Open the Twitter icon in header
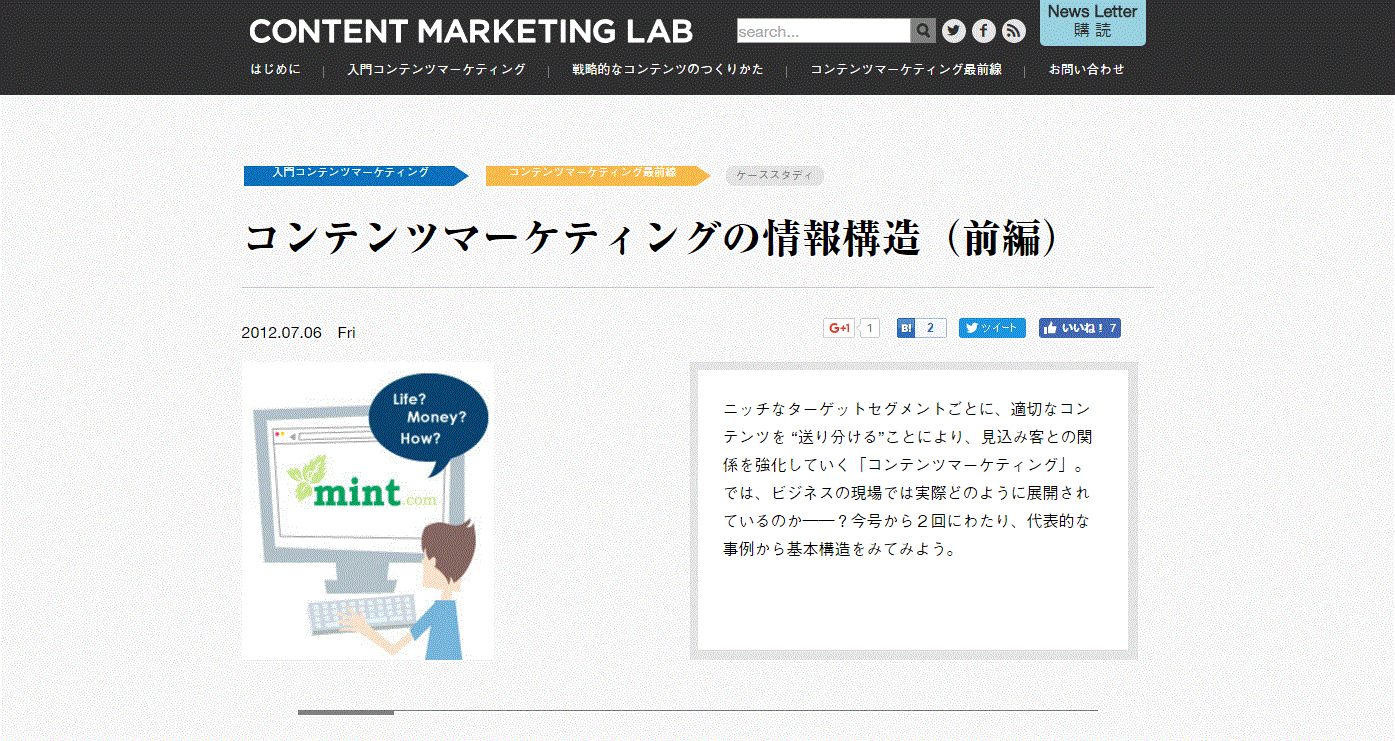 (x=954, y=31)
